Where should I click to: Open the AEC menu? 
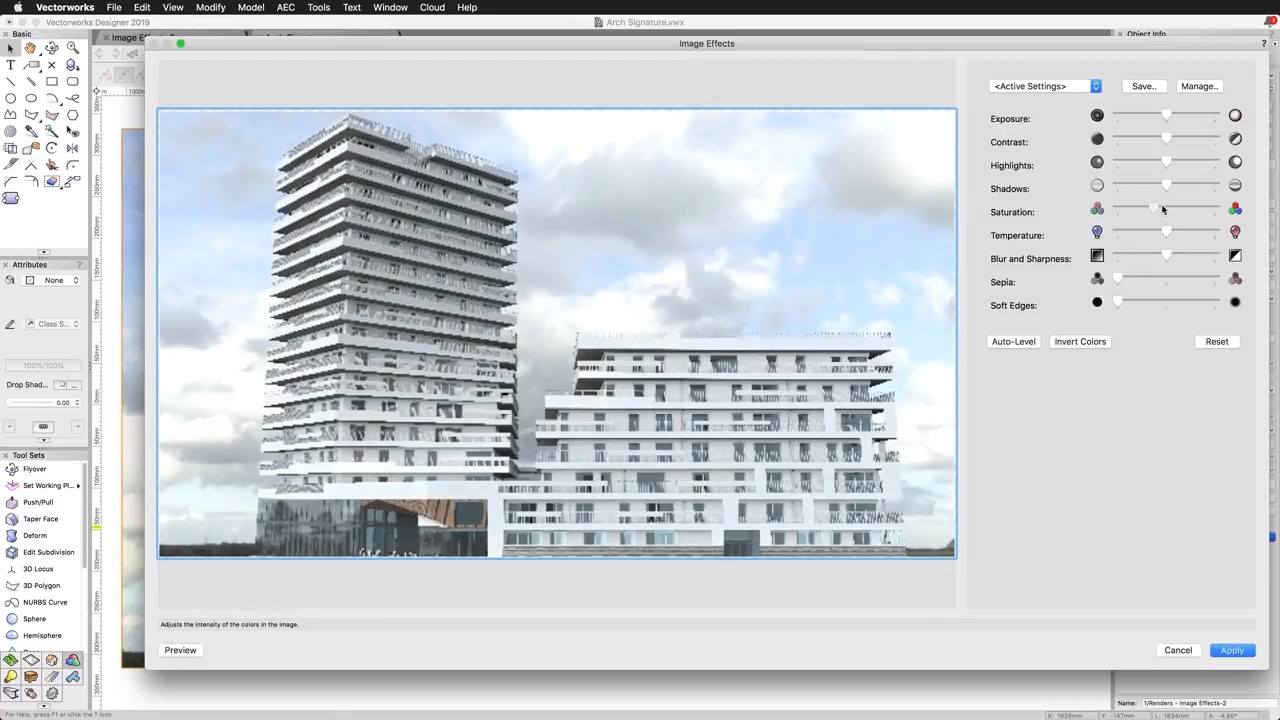(286, 7)
